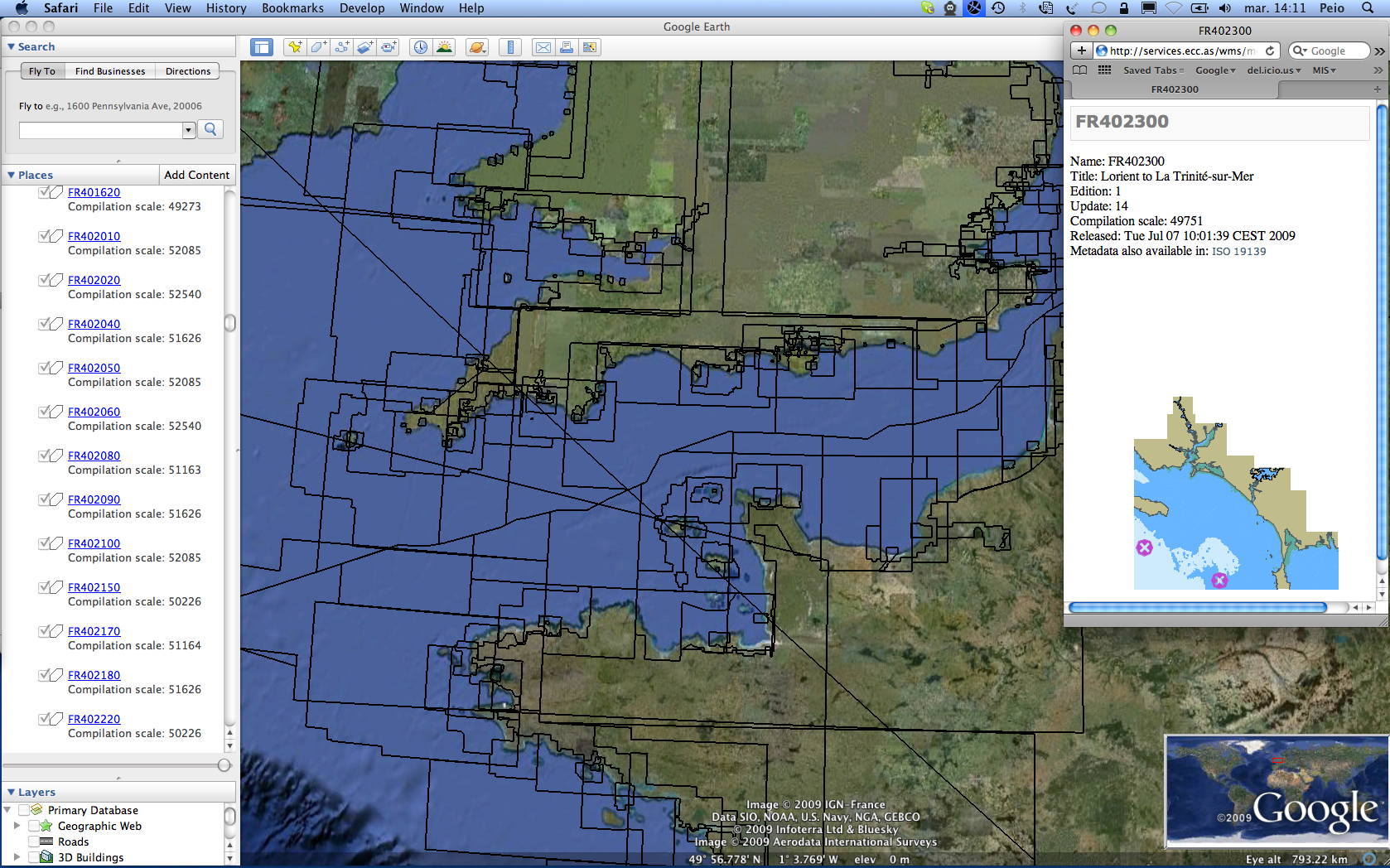Open Spotlight search in menu bar
Viewport: 1390px width, 868px height.
tap(1368, 8)
